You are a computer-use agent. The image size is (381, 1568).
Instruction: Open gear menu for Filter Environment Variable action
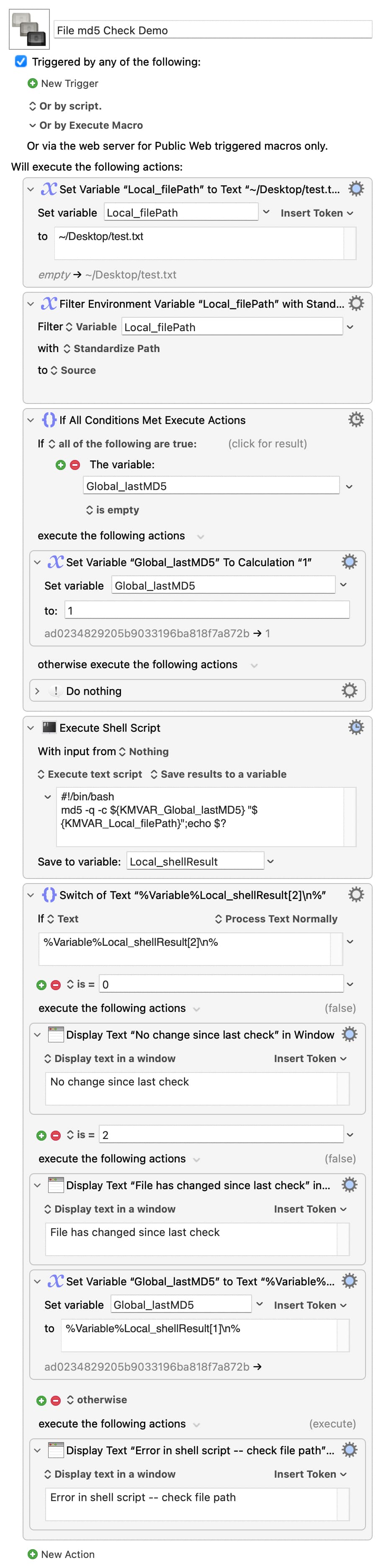point(356,303)
